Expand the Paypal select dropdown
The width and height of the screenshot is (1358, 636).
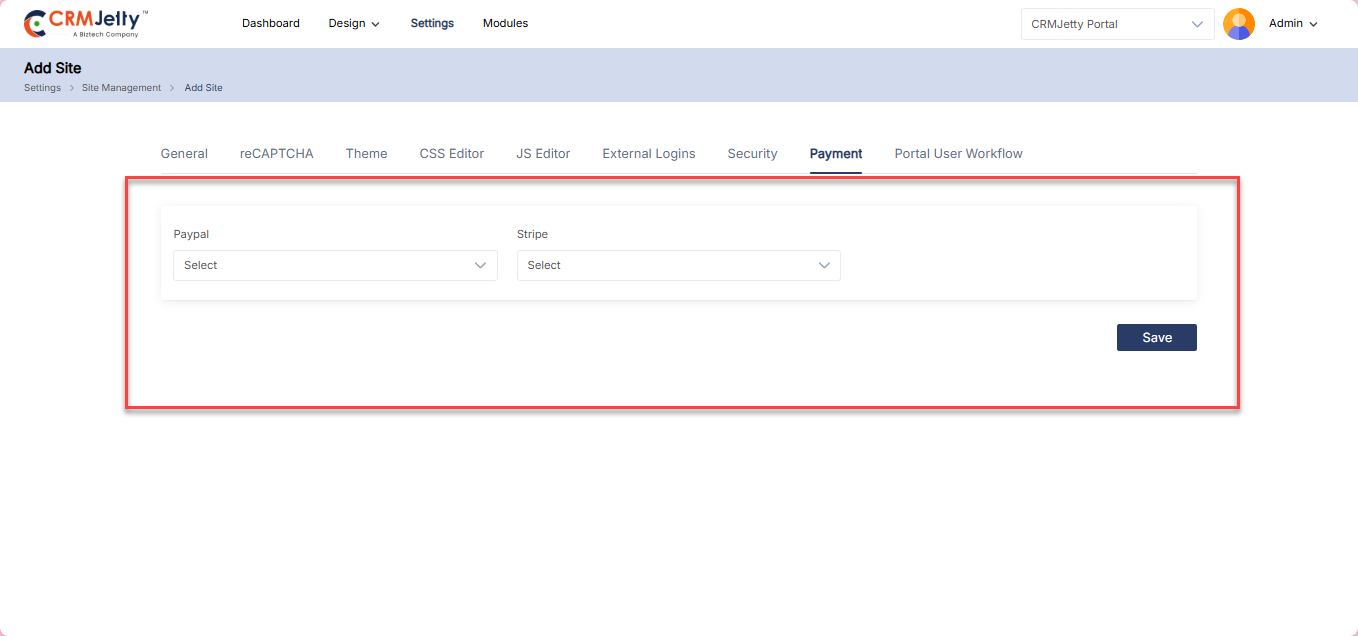(x=335, y=265)
